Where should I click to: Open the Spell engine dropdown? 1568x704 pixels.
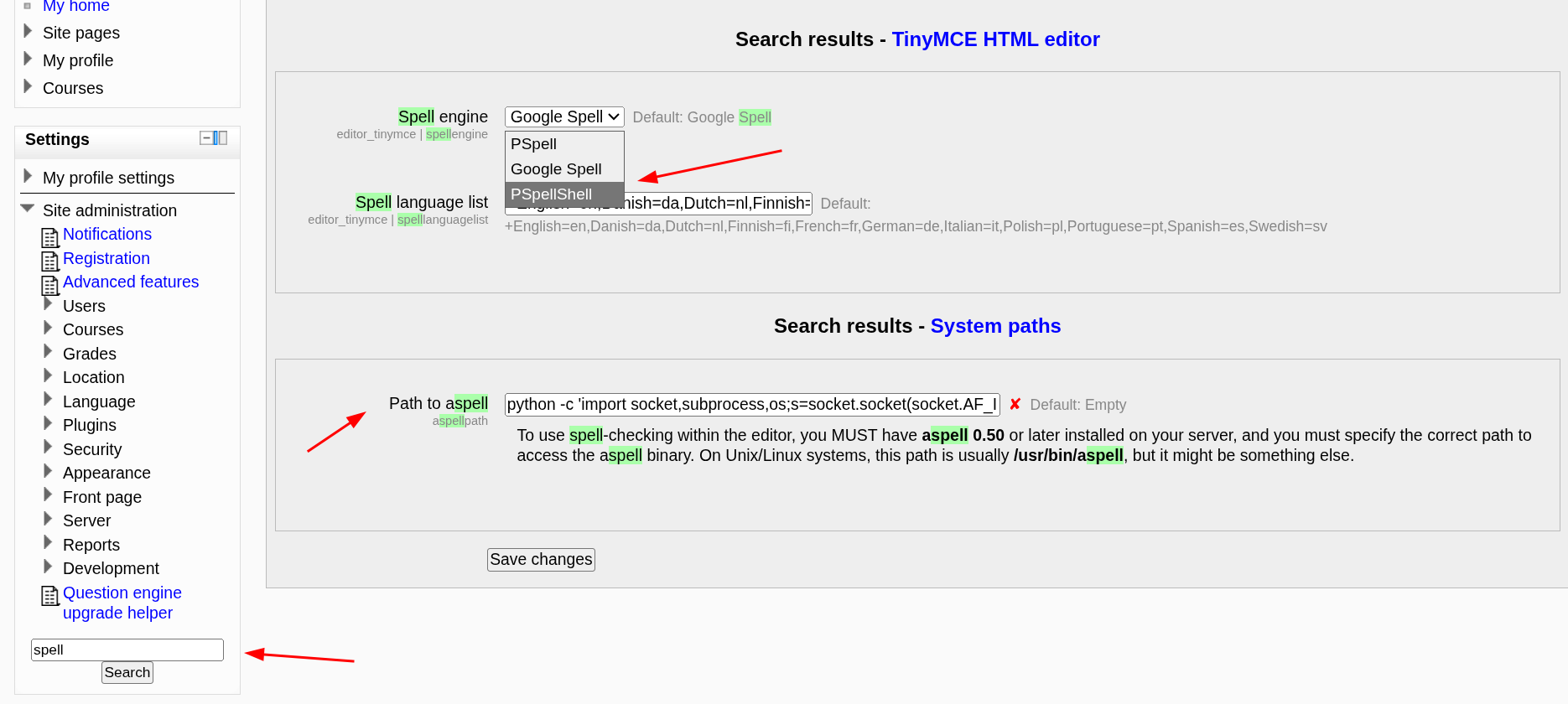pos(563,117)
